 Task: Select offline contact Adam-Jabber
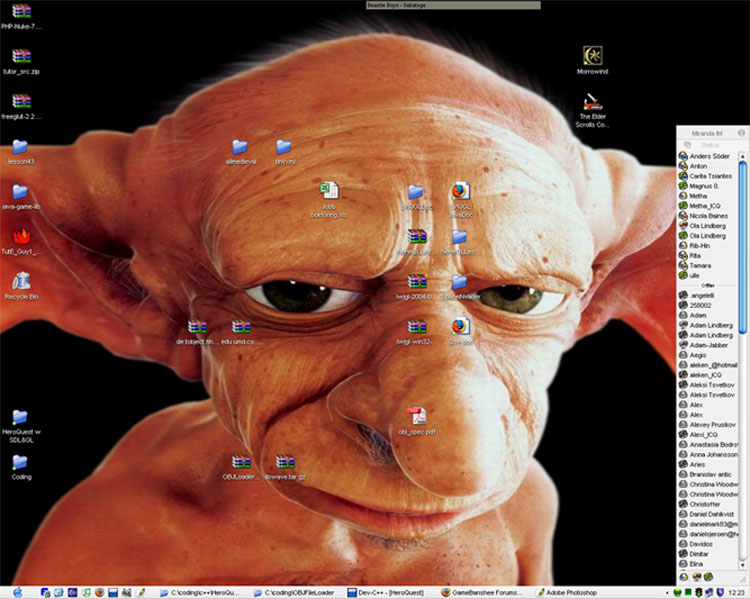(x=708, y=345)
